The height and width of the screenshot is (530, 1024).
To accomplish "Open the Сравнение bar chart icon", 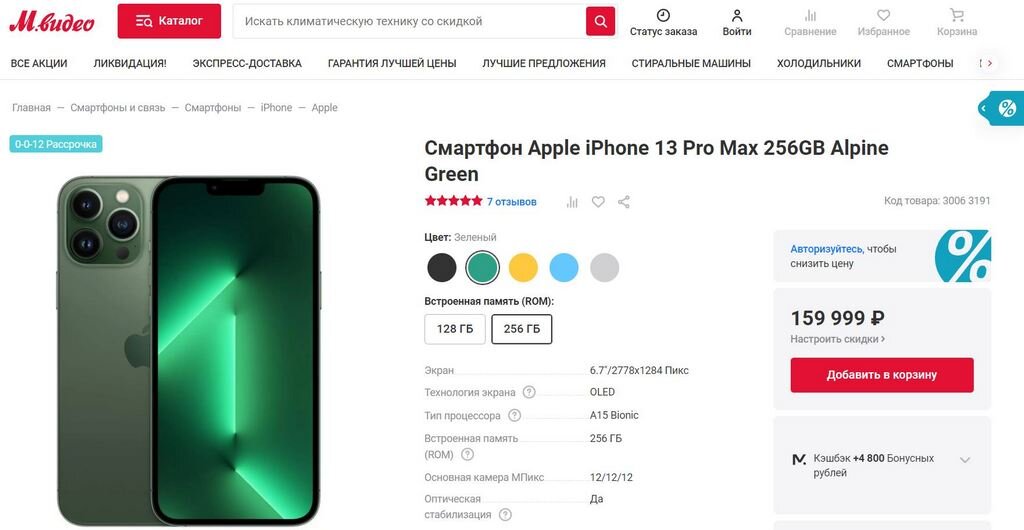I will point(810,15).
